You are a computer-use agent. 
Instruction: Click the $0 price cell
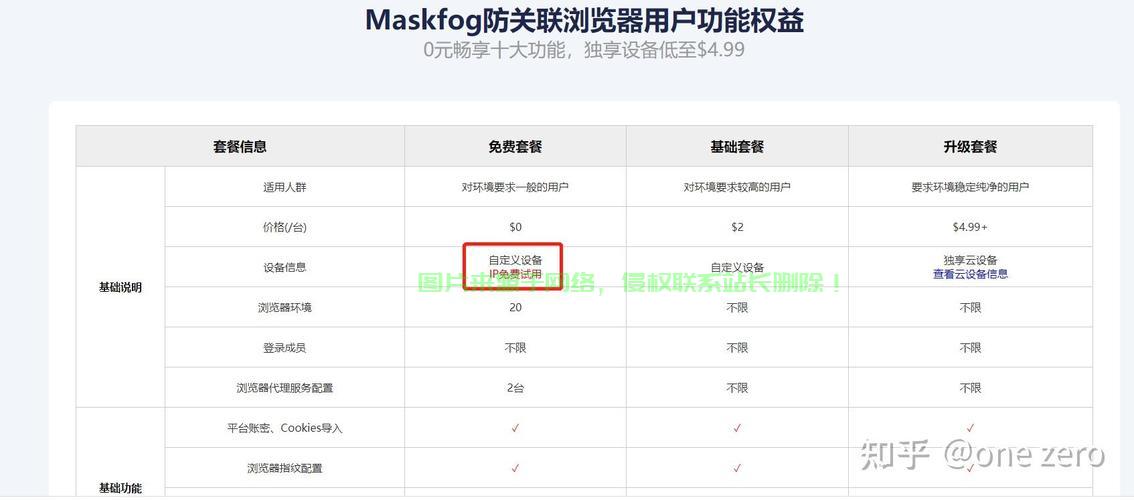coord(515,227)
